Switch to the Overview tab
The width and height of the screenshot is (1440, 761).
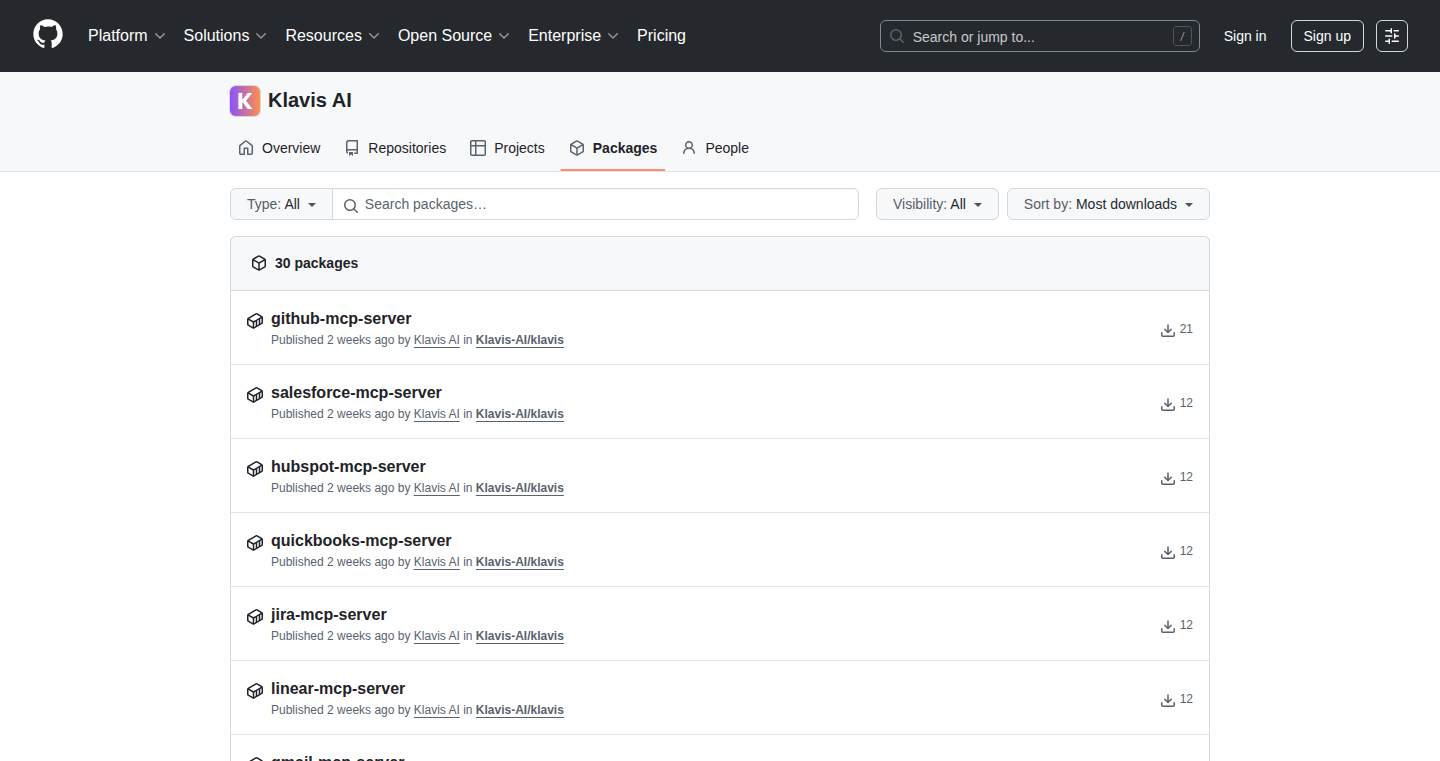point(279,148)
